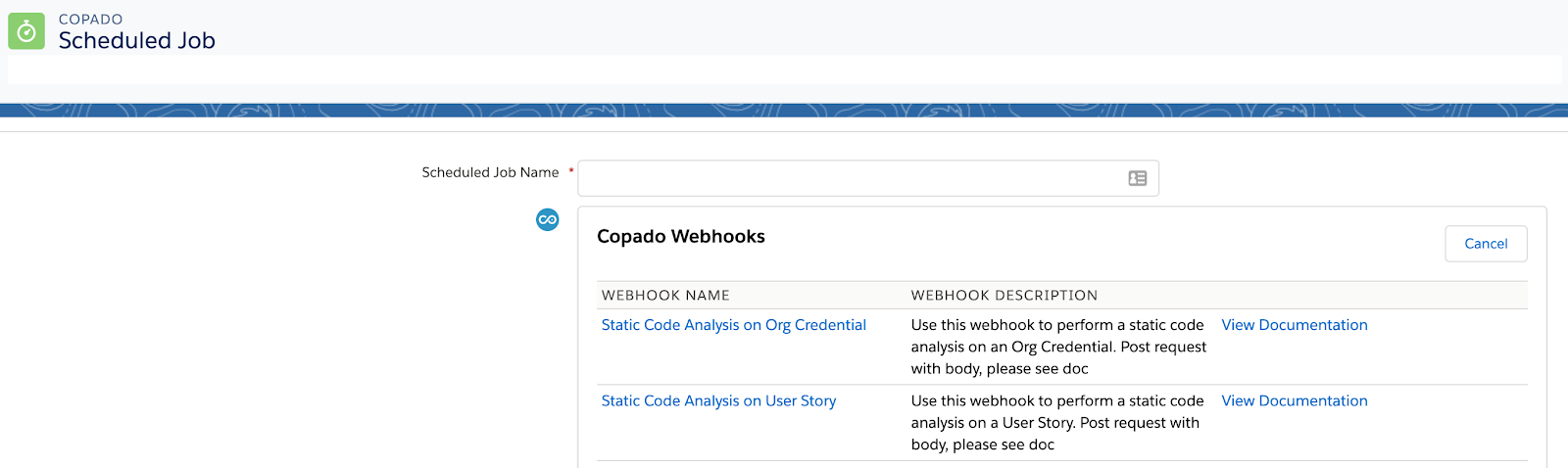Open Static Code Analysis on Org Credential link

tap(733, 325)
